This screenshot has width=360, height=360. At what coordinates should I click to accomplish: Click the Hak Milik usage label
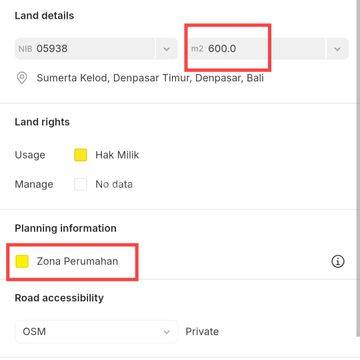coord(117,155)
